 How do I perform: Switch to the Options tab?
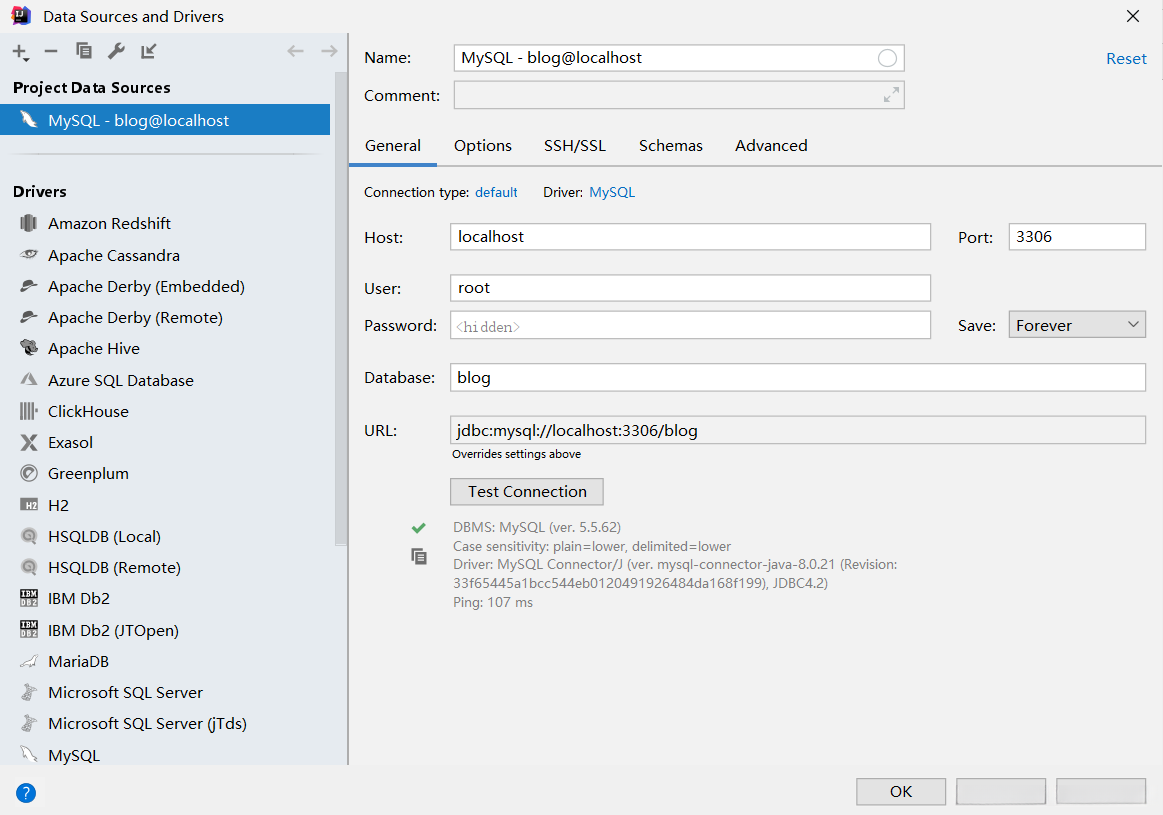pyautogui.click(x=483, y=146)
